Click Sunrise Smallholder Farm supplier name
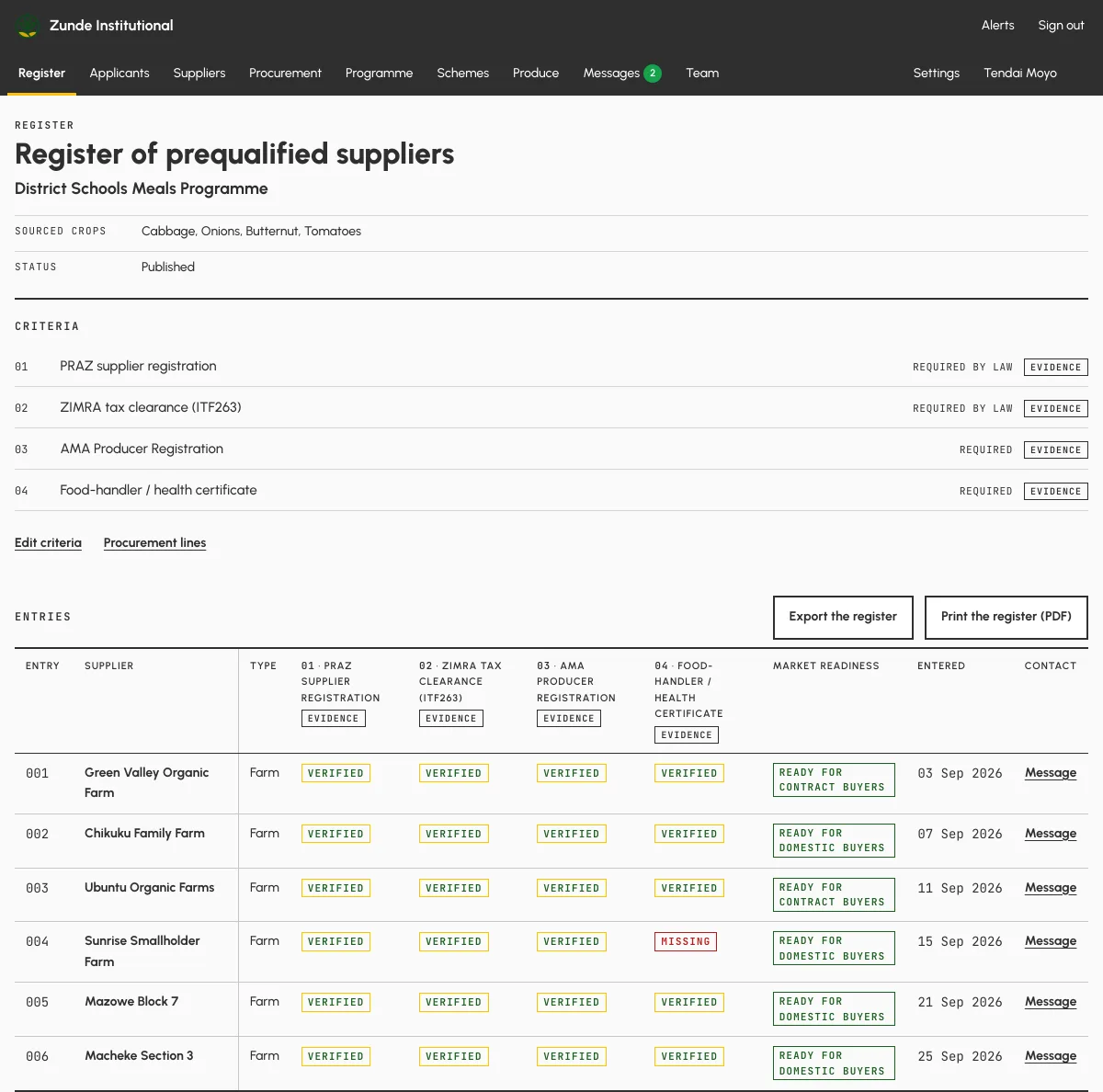The width and height of the screenshot is (1103, 1092). point(142,951)
